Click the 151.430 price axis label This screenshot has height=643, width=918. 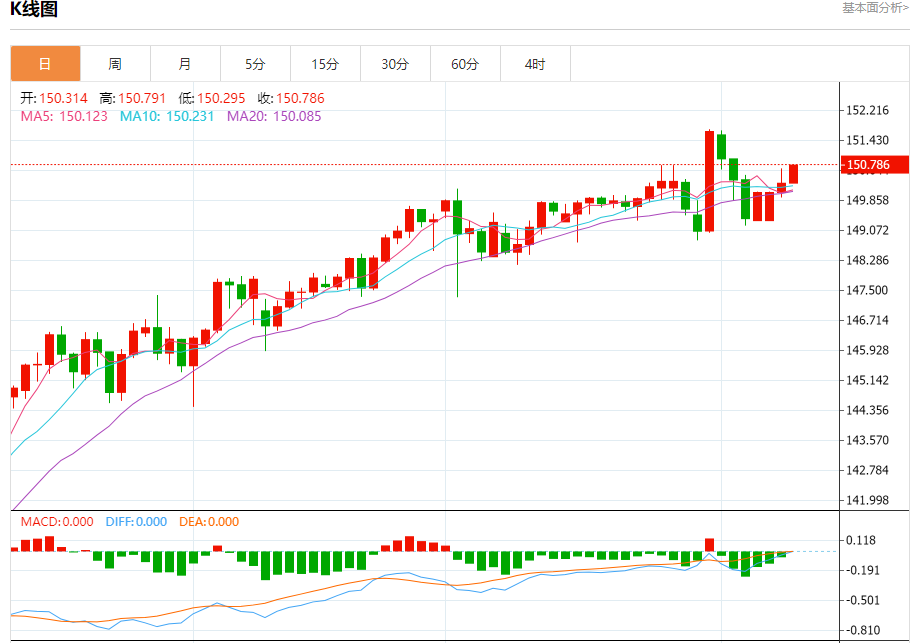(868, 140)
